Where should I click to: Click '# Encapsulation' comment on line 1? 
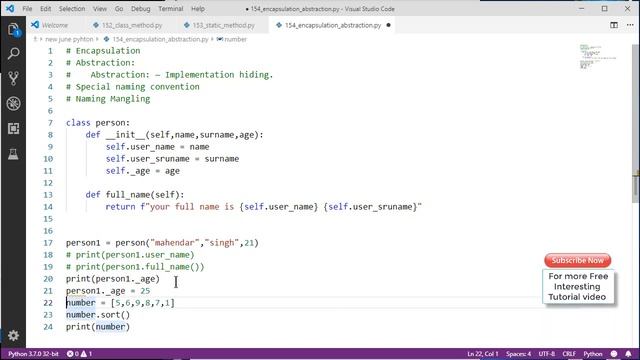(x=103, y=51)
